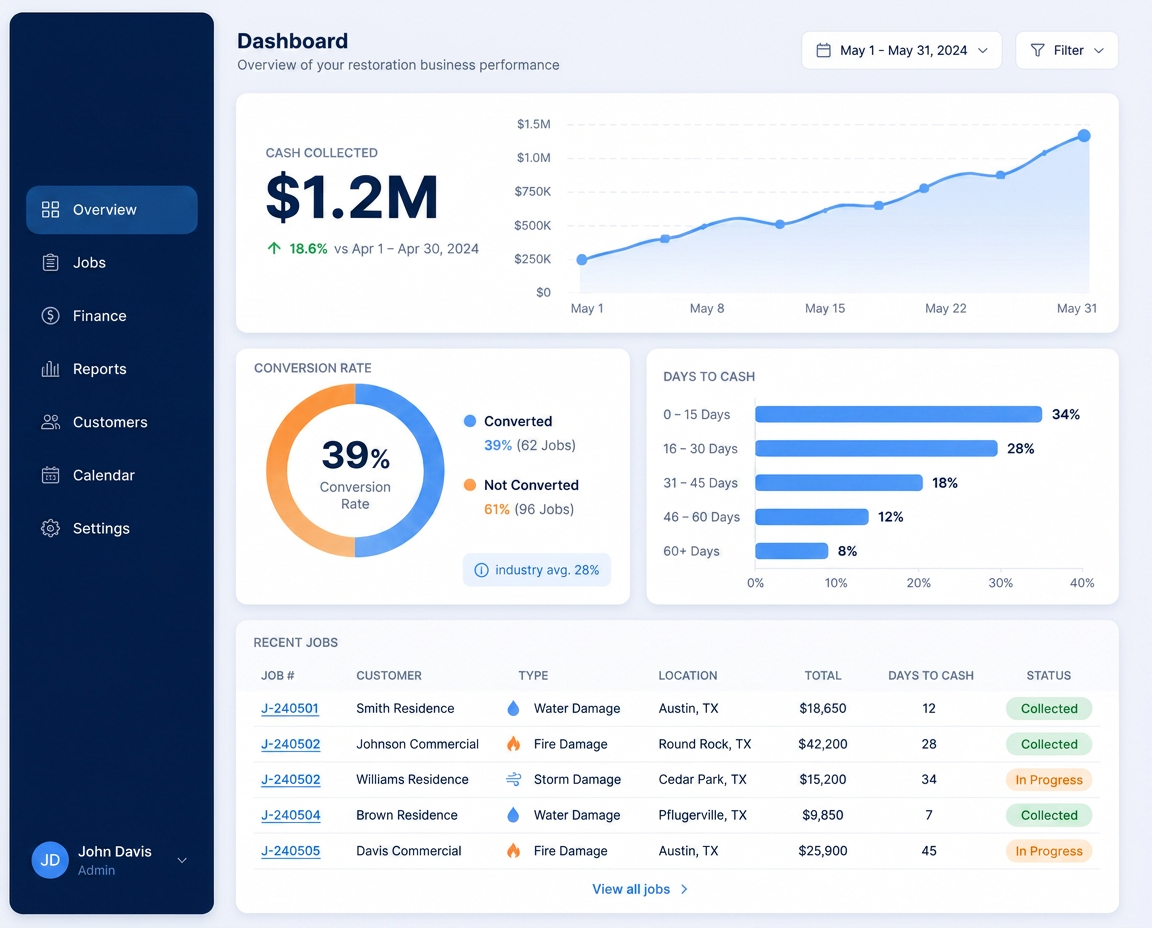This screenshot has height=928, width=1152.
Task: Expand the John Davis account chevron
Action: point(182,860)
